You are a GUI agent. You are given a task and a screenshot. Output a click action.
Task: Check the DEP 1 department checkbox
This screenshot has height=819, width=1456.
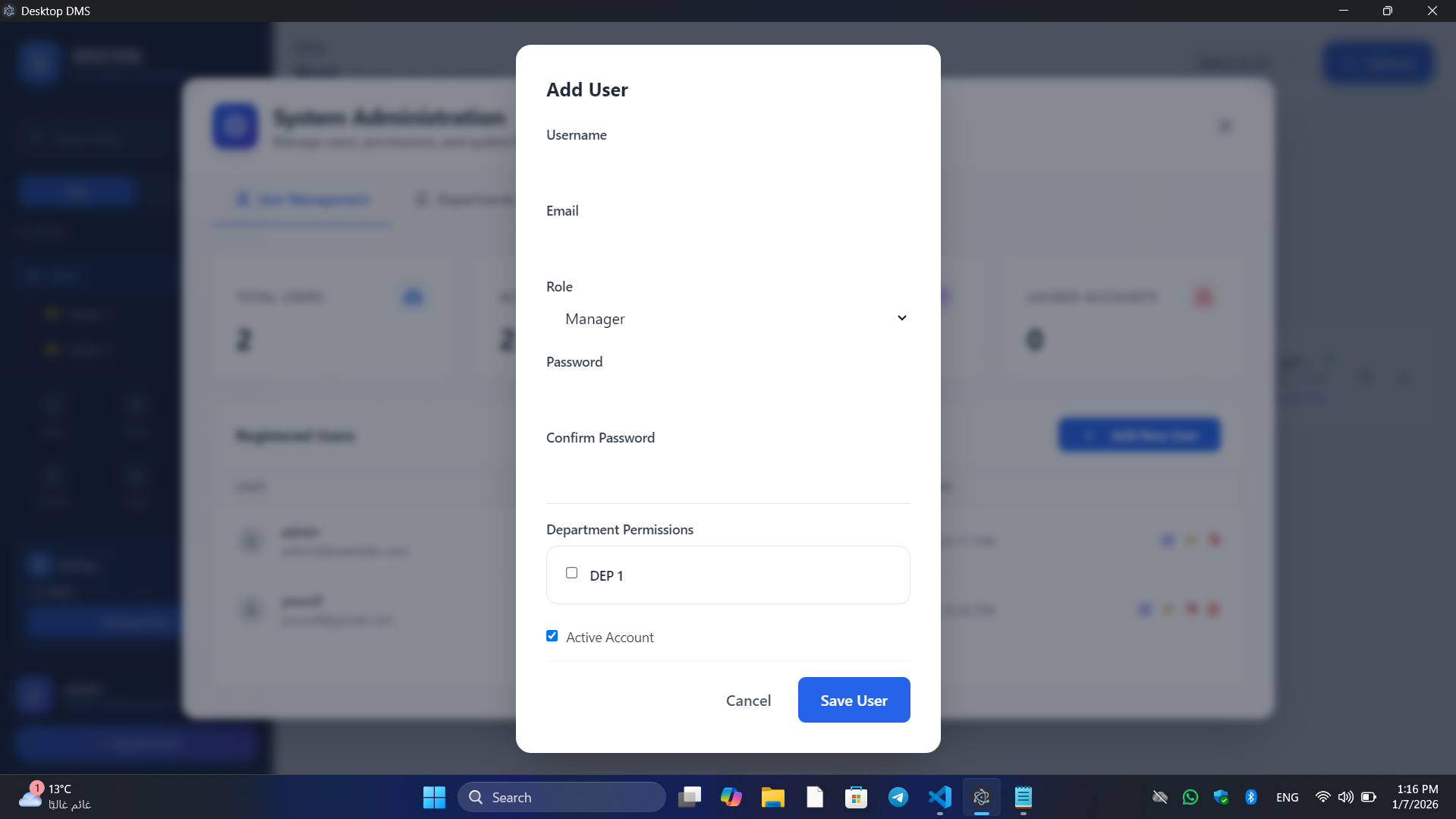point(571,573)
